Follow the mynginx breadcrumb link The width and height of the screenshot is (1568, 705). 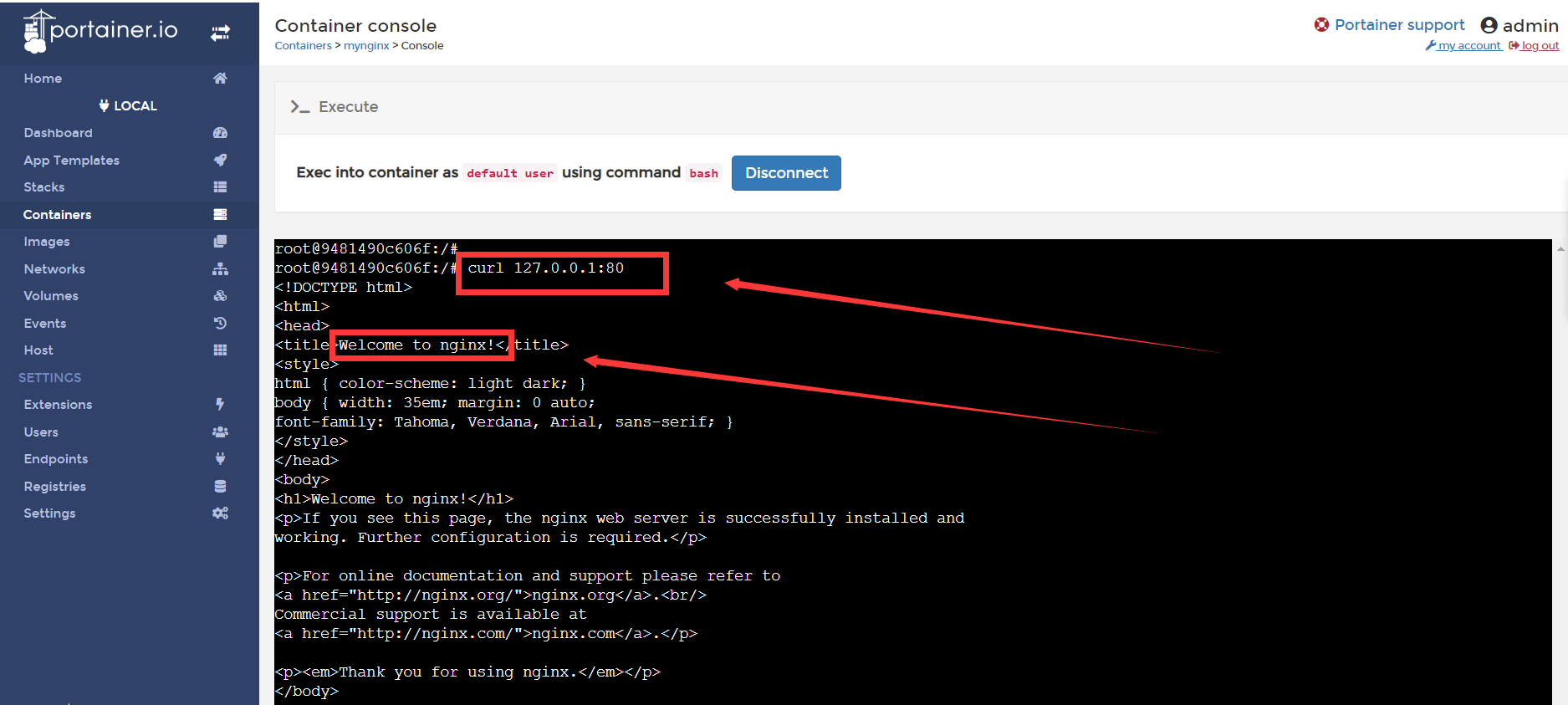366,45
